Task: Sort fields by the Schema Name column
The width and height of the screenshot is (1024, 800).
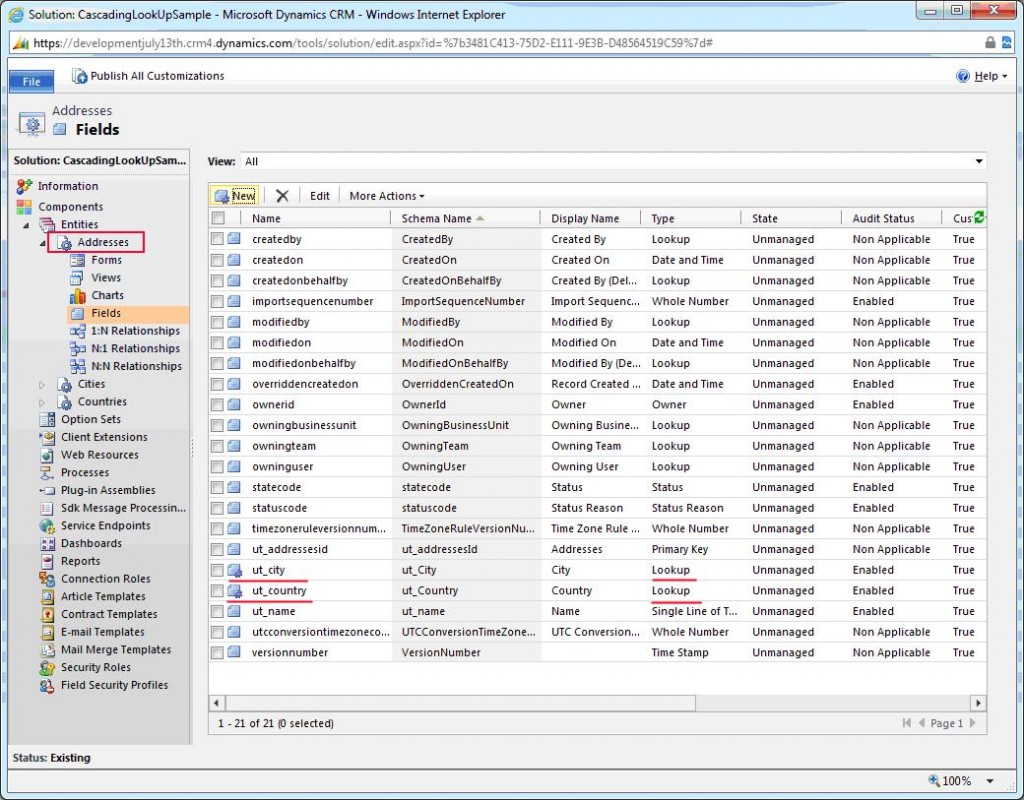Action: click(441, 217)
